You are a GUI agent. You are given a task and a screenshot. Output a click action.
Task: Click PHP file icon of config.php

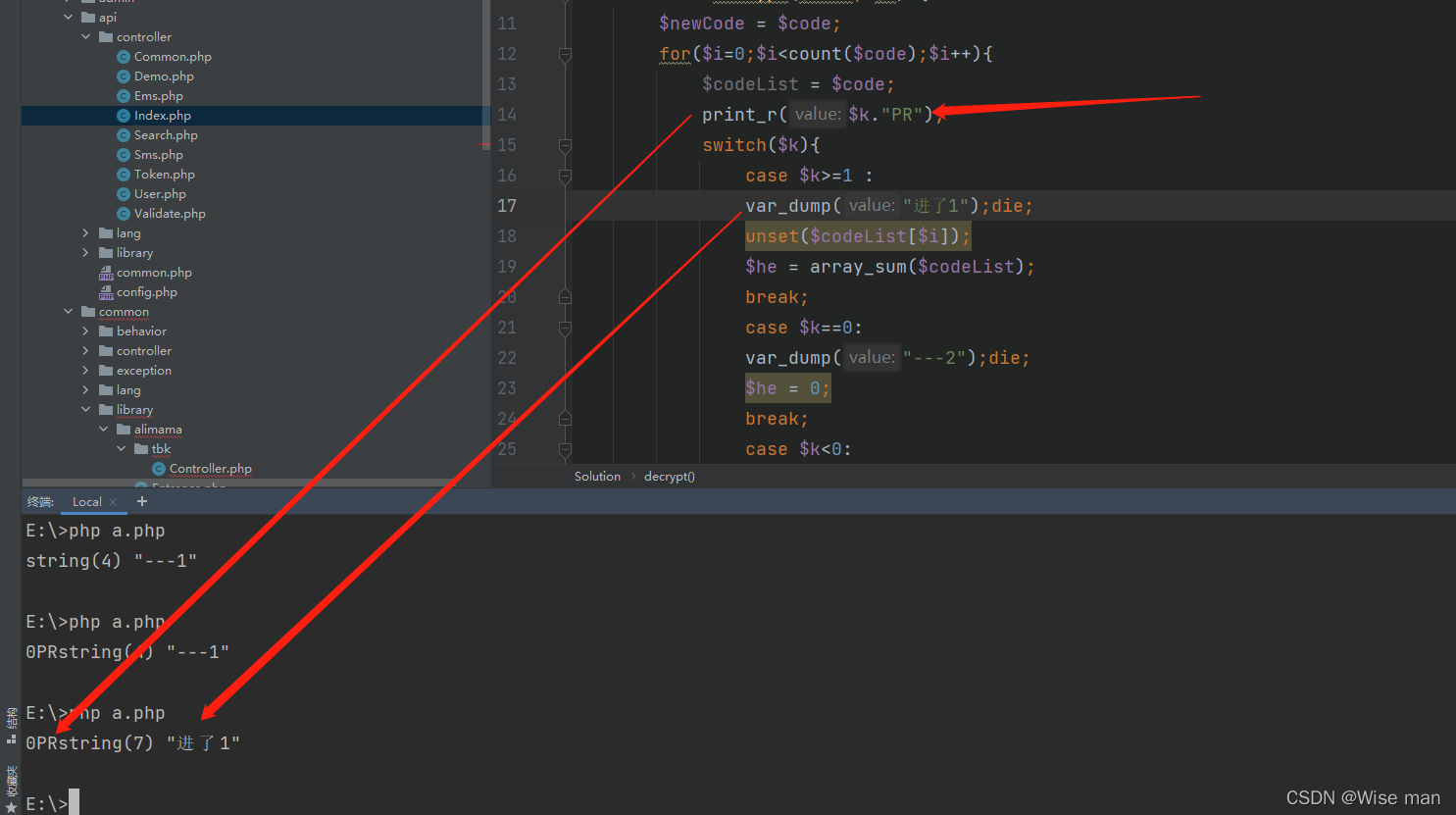click(x=106, y=292)
